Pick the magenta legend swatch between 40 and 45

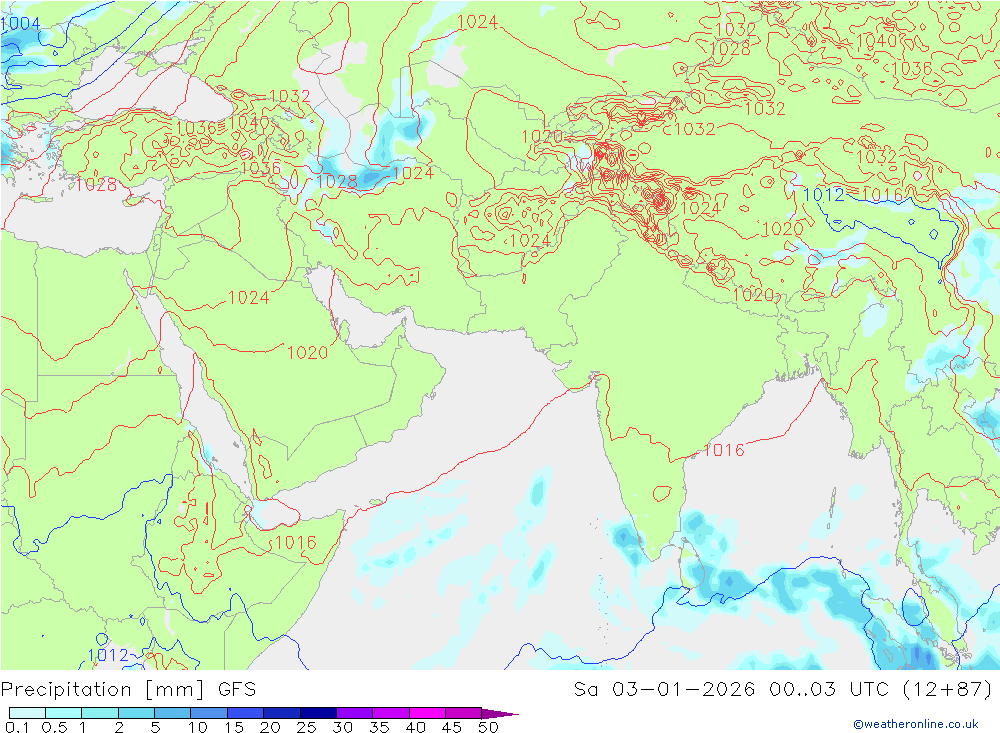[x=427, y=713]
